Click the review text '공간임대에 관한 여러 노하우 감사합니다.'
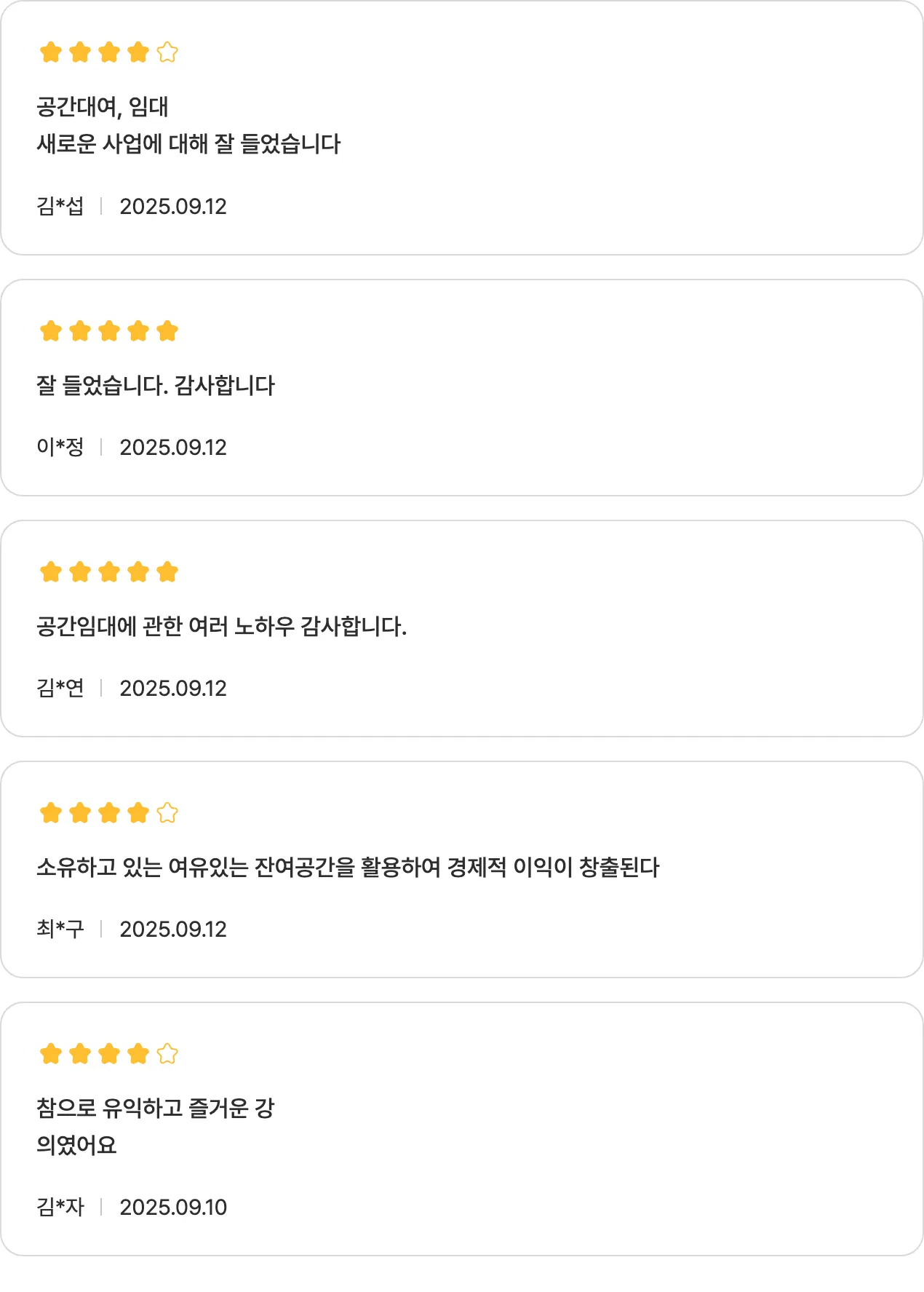 pos(221,626)
